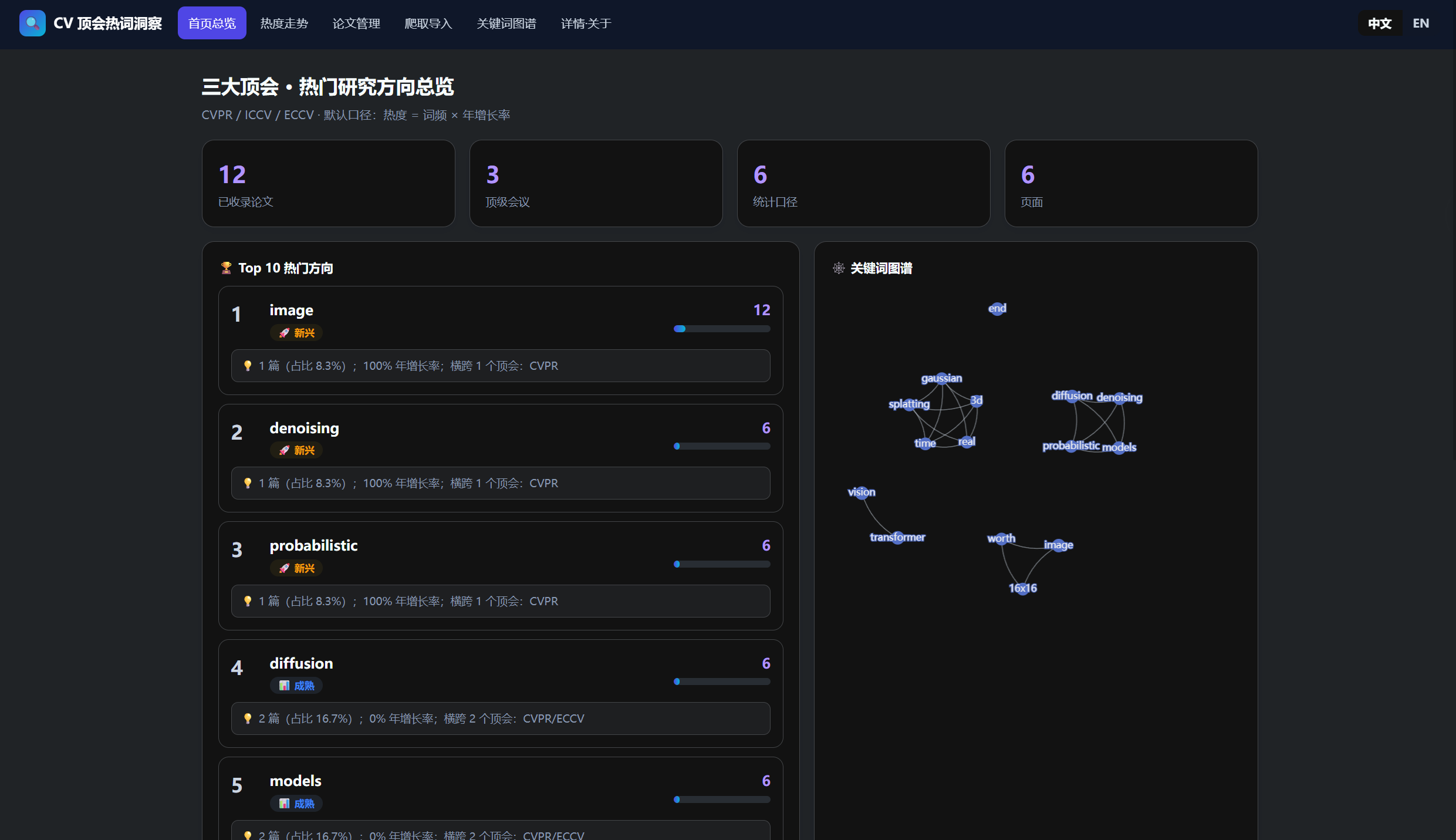
Task: Click the heat bar for denoising
Action: pyautogui.click(x=722, y=446)
